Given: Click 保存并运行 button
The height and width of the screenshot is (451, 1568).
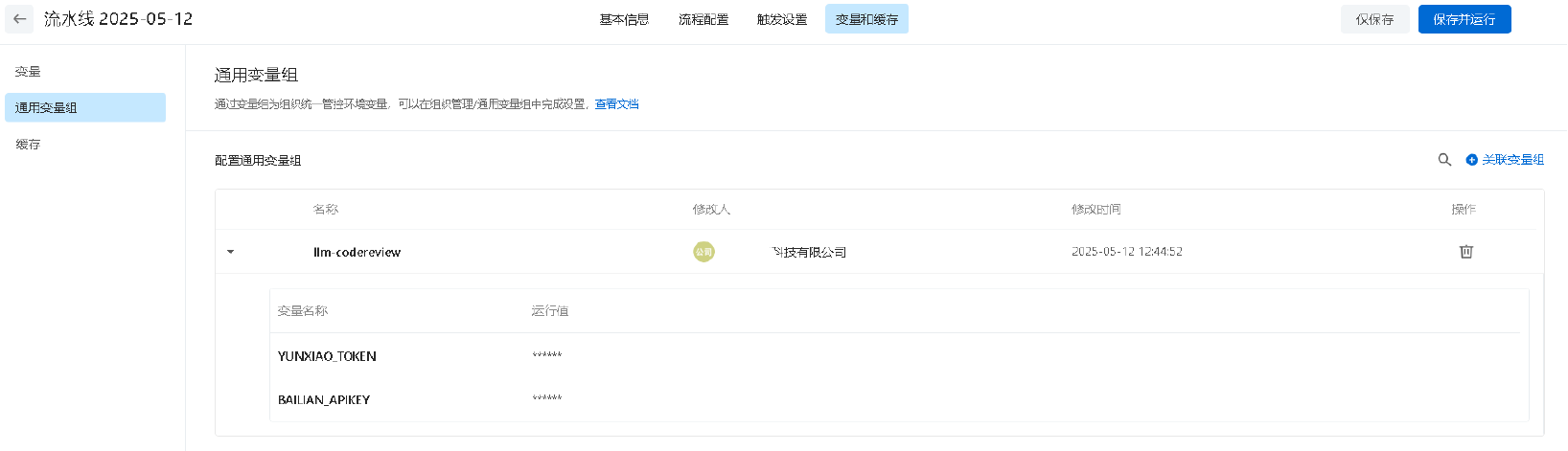Looking at the screenshot, I should coord(1464,19).
